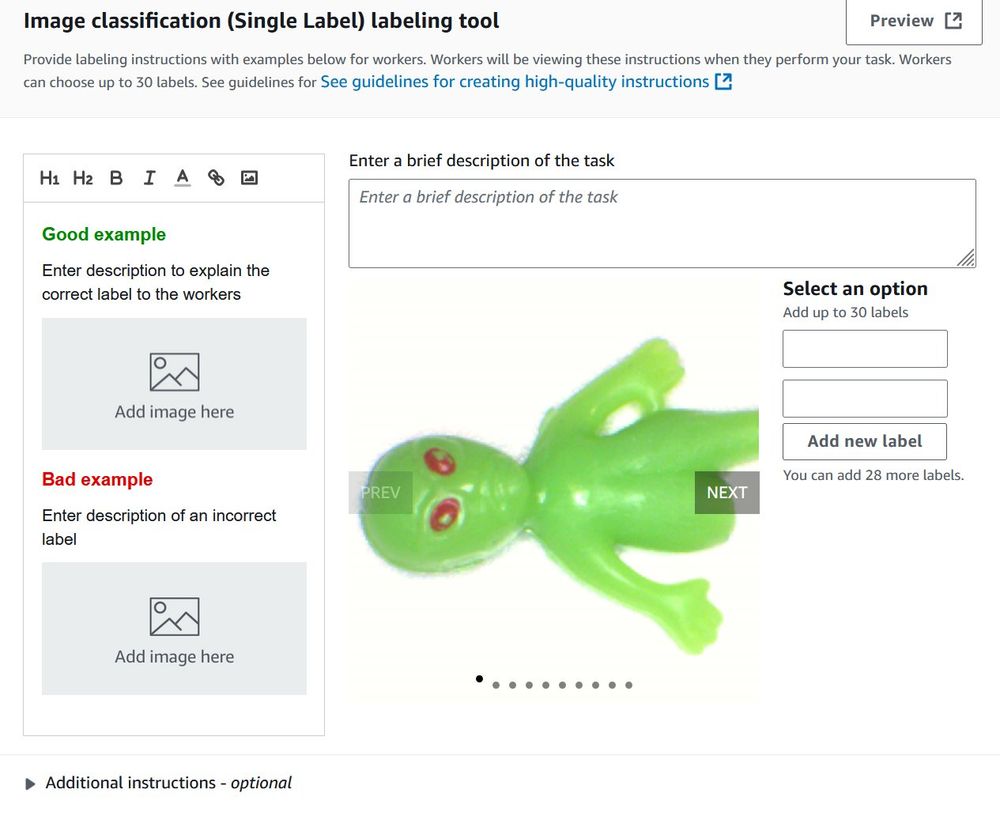Image resolution: width=1000 pixels, height=813 pixels.
Task: Toggle bold text formatting
Action: tap(116, 178)
